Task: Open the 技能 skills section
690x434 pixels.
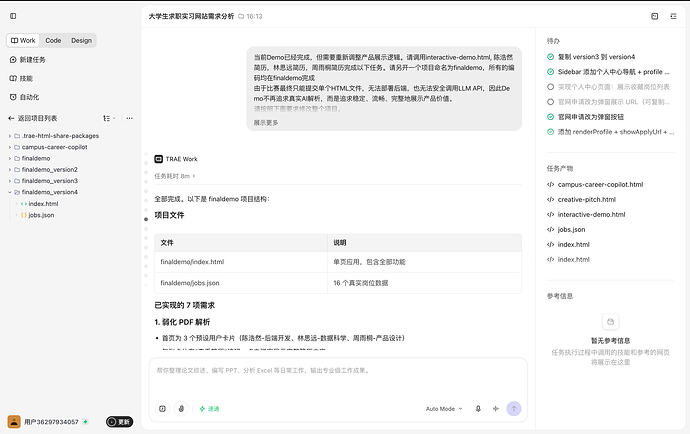Action: 21,78
